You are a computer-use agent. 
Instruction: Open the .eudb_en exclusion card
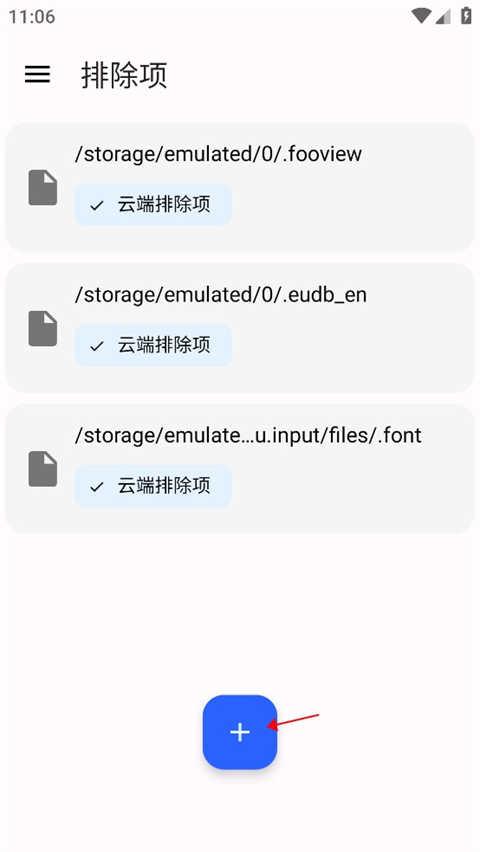click(240, 328)
